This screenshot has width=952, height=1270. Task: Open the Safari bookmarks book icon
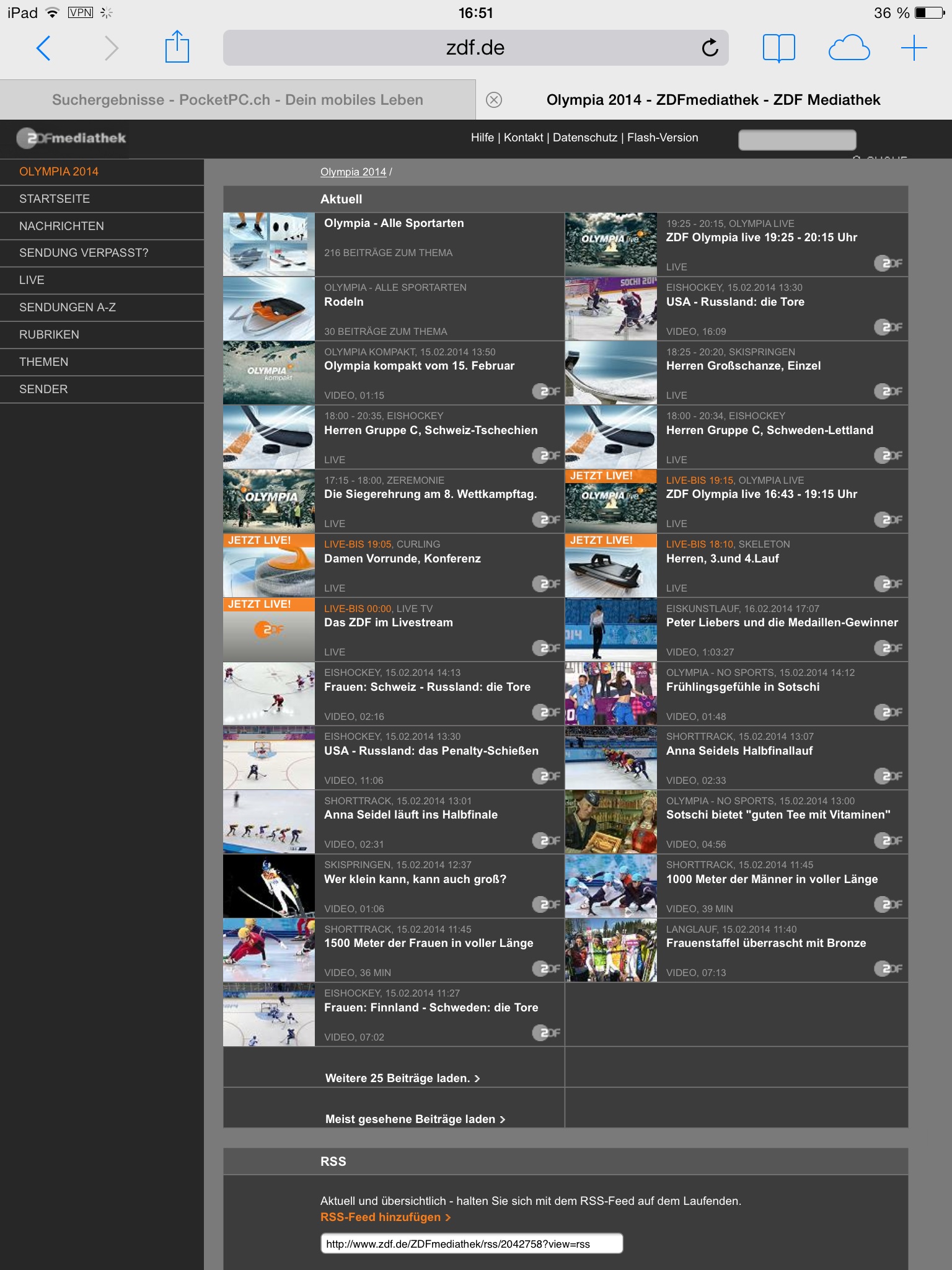click(x=779, y=48)
